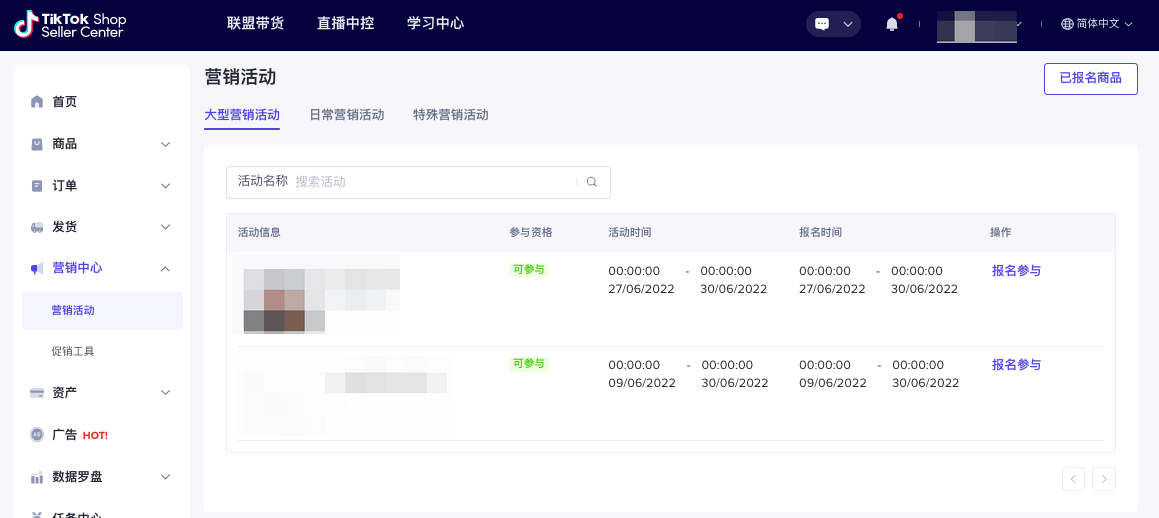Click the 营销中心 megaphone icon
This screenshot has width=1159, height=518.
click(x=37, y=268)
